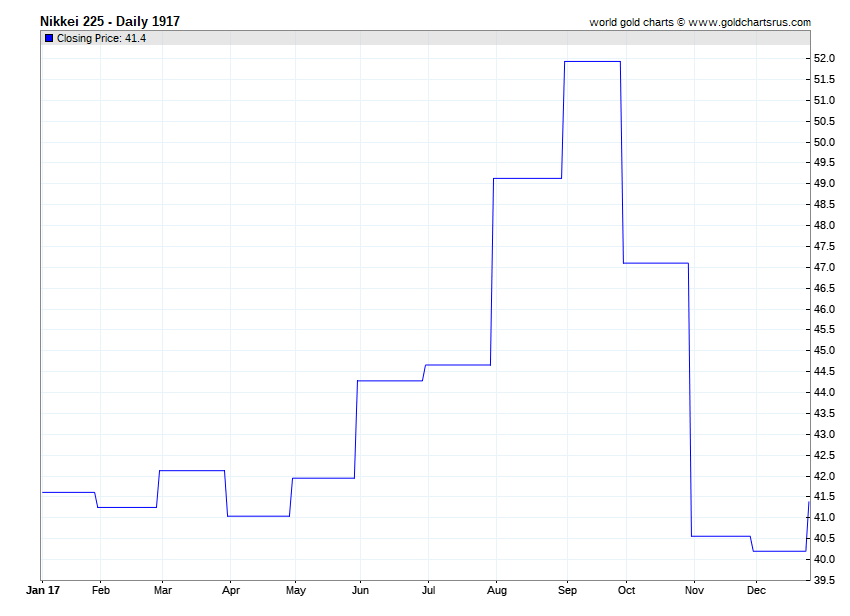Screen dimensions: 850x616
Task: Click the '44.0' y-axis value
Action: pyautogui.click(x=824, y=392)
